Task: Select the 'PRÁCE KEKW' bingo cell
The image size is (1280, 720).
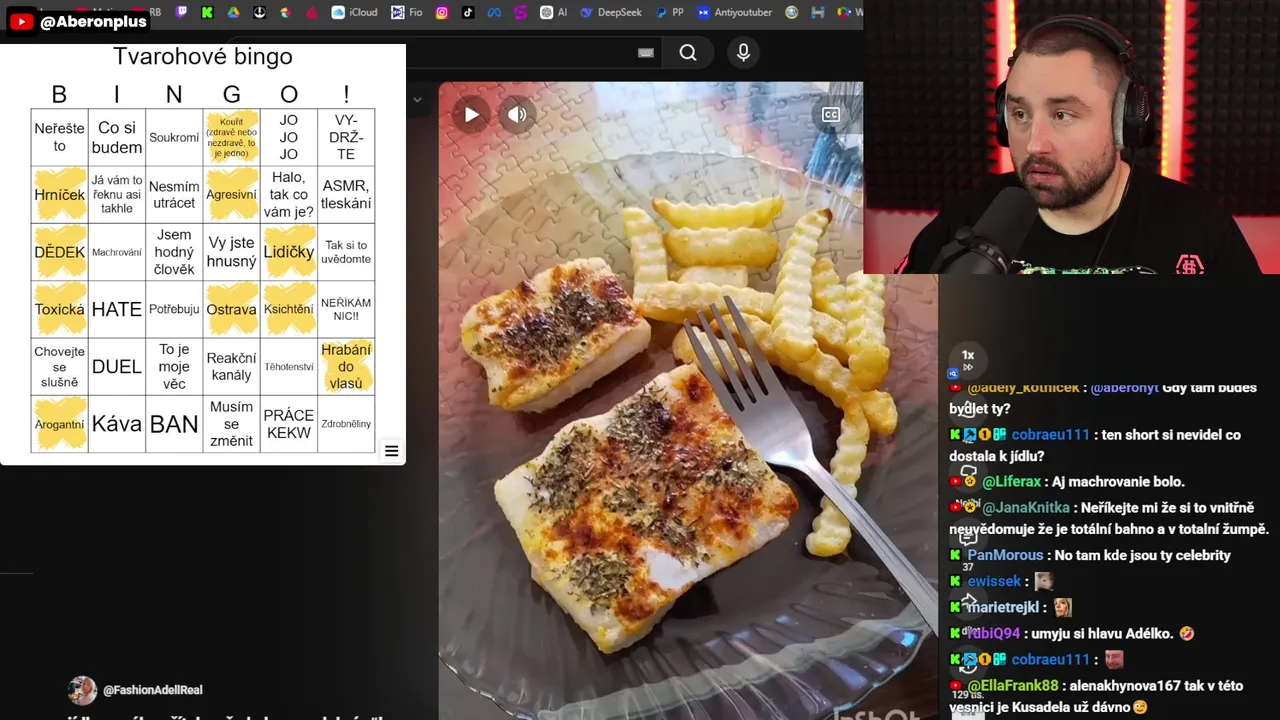Action: tap(289, 424)
